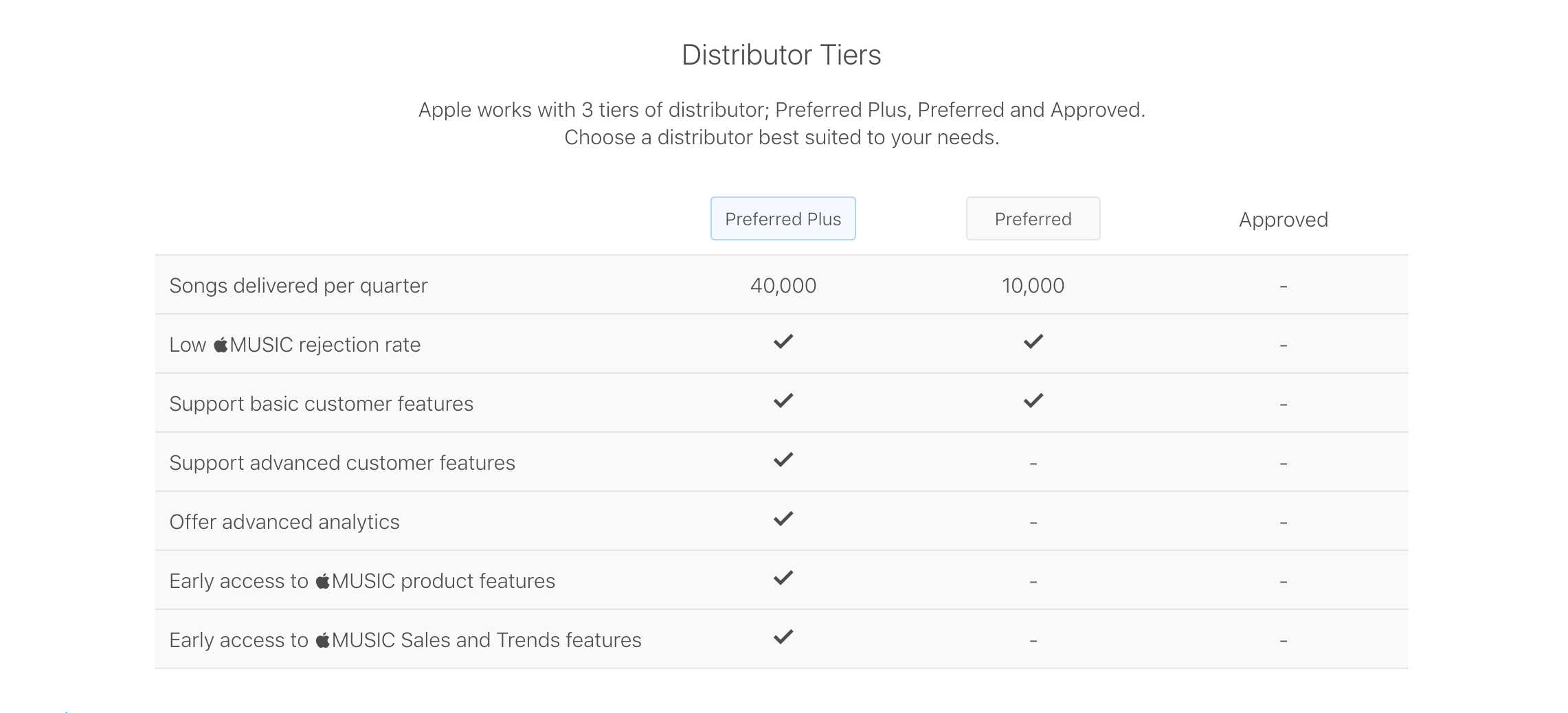The height and width of the screenshot is (713, 1568).
Task: Click checkmark for early product features access
Action: tap(783, 578)
